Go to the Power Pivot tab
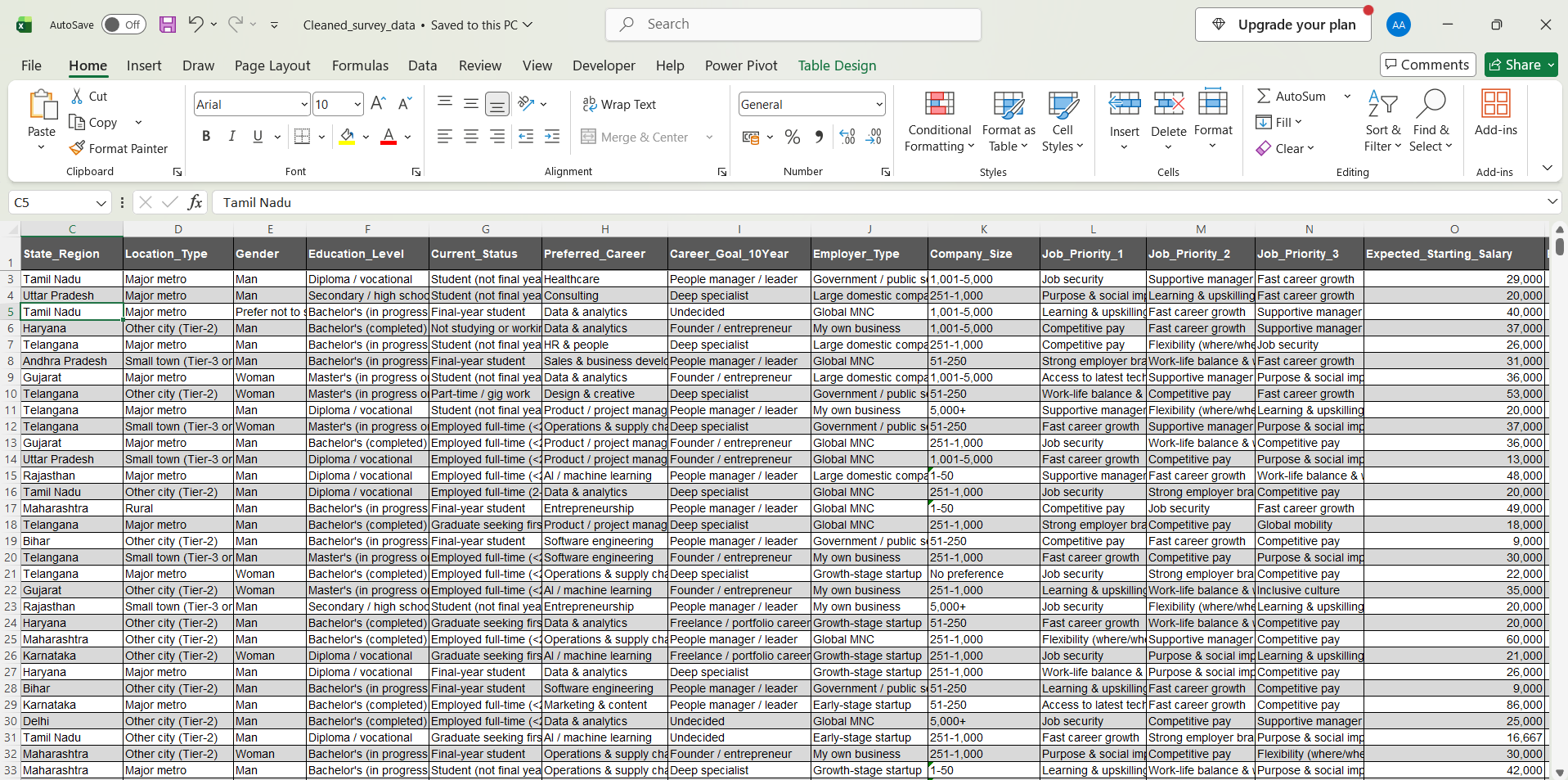 [741, 65]
